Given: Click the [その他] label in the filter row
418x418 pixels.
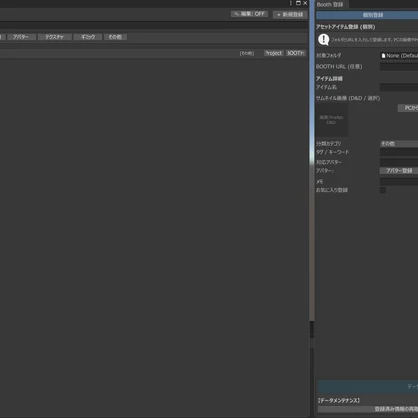Looking at the screenshot, I should tap(247, 53).
